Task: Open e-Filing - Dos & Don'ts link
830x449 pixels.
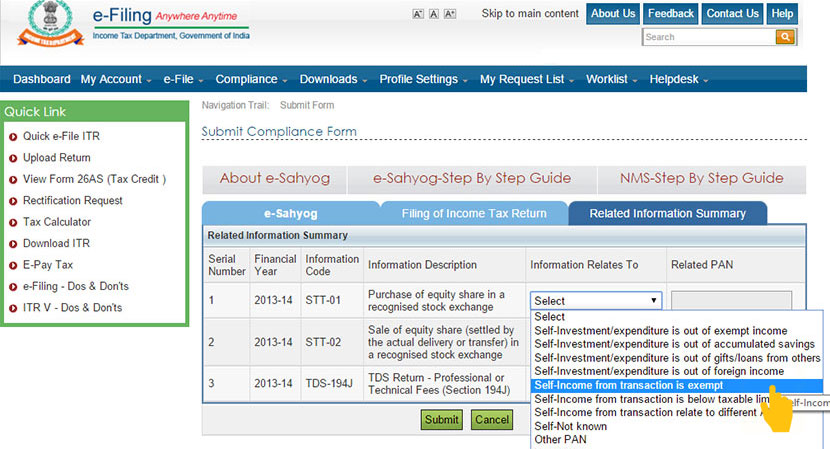Action: click(x=76, y=286)
